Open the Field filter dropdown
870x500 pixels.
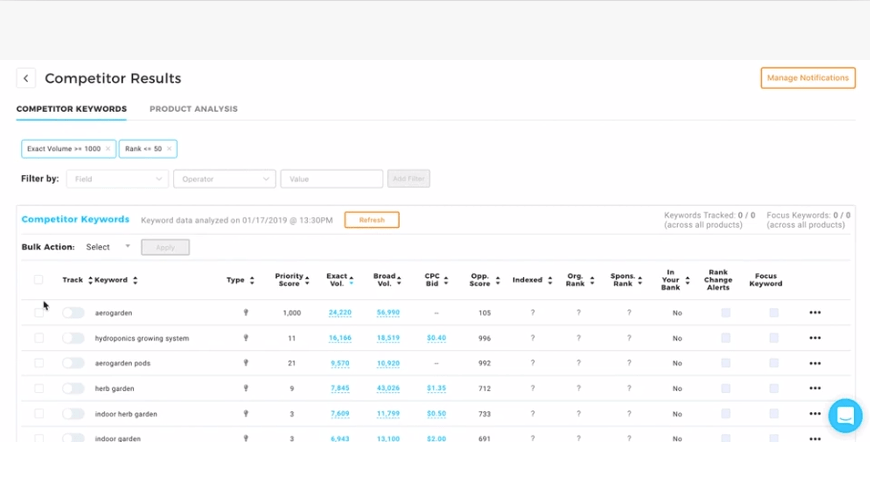pos(117,179)
